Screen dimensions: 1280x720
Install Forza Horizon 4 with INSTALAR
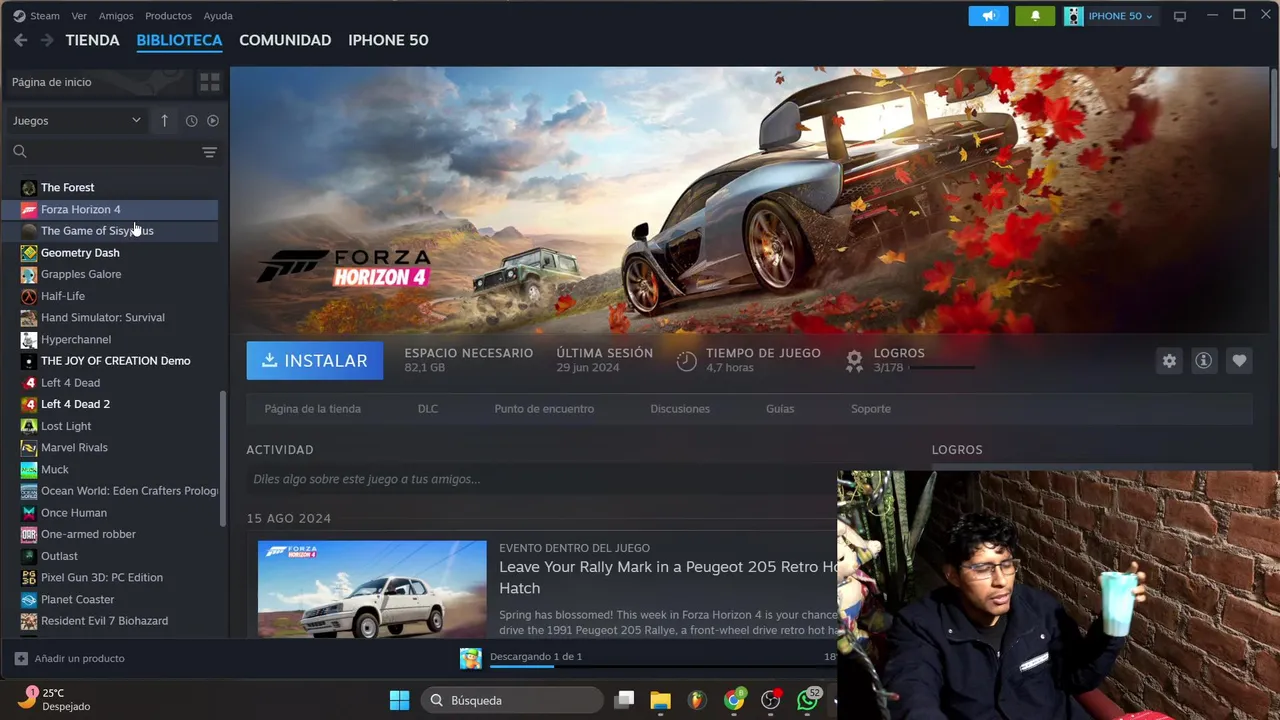click(x=315, y=361)
